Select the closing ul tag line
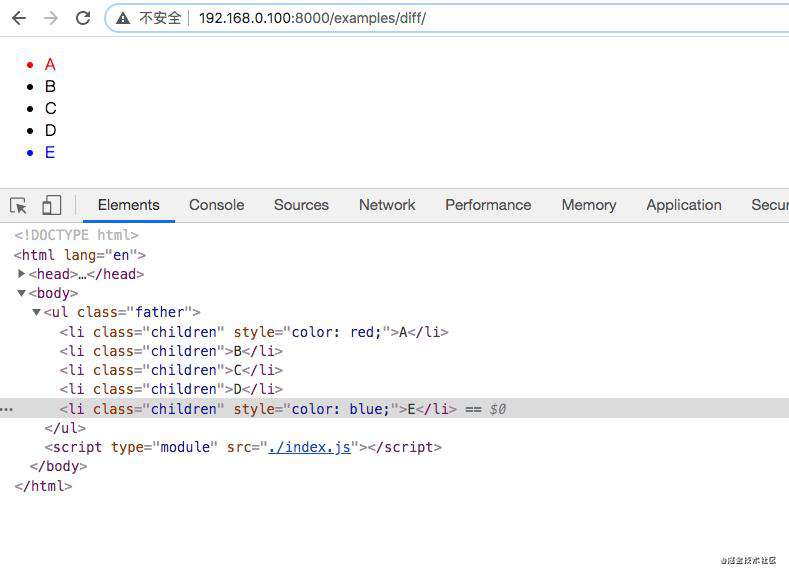 (x=65, y=428)
